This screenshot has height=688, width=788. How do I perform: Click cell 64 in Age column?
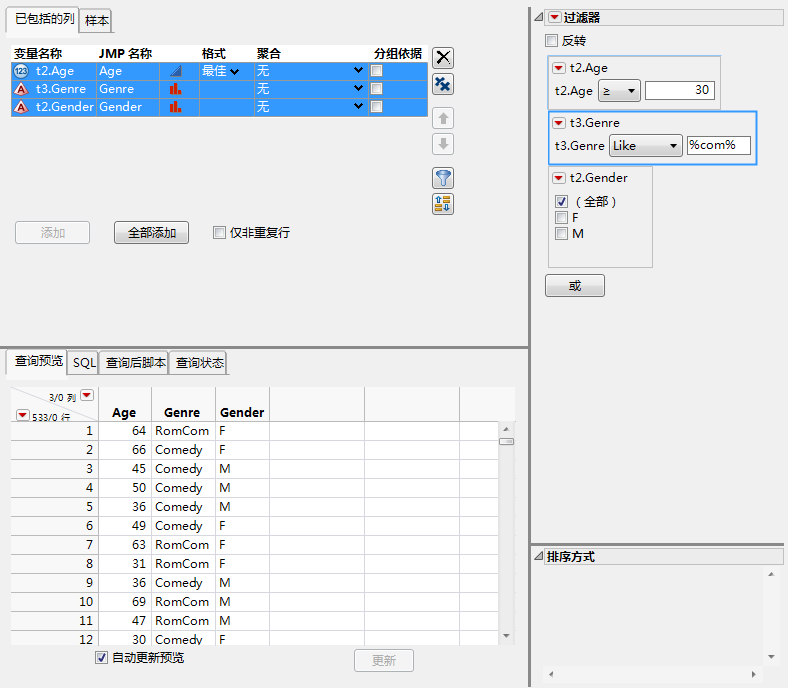pos(125,431)
